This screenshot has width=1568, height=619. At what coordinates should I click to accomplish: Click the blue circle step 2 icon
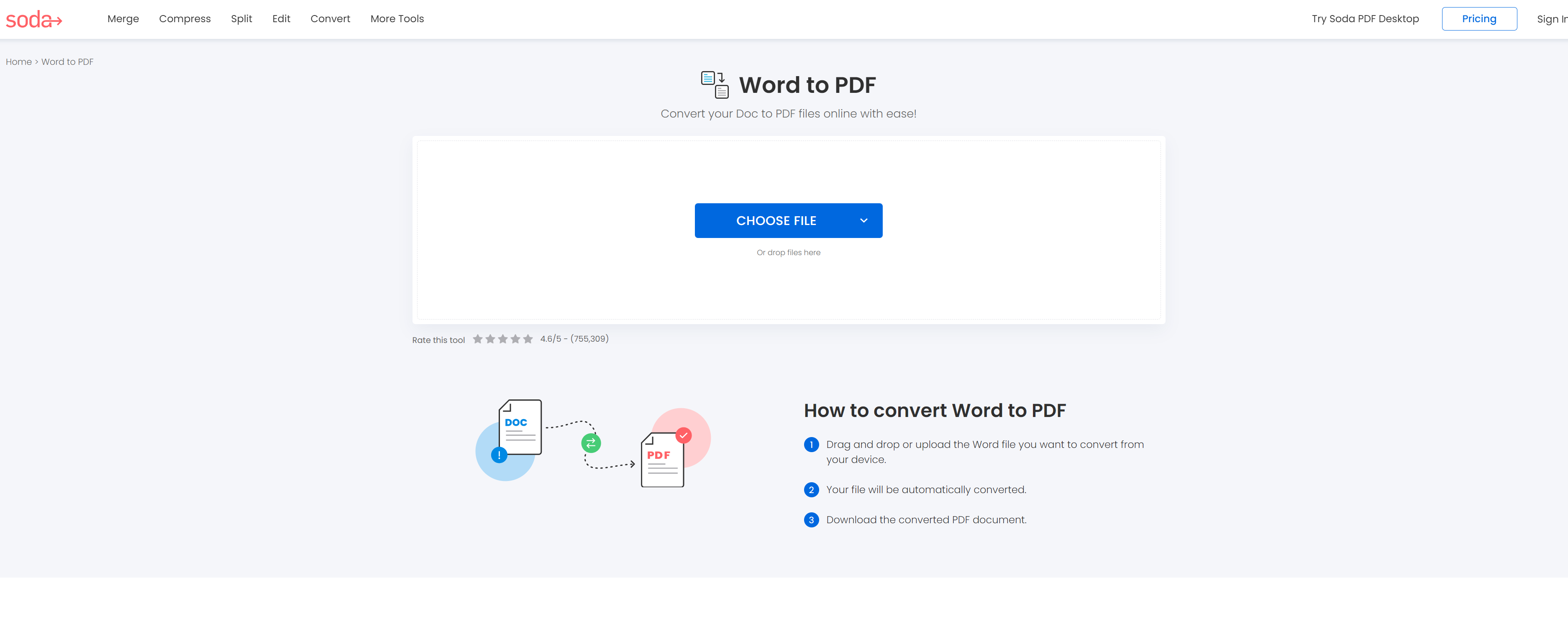click(811, 489)
